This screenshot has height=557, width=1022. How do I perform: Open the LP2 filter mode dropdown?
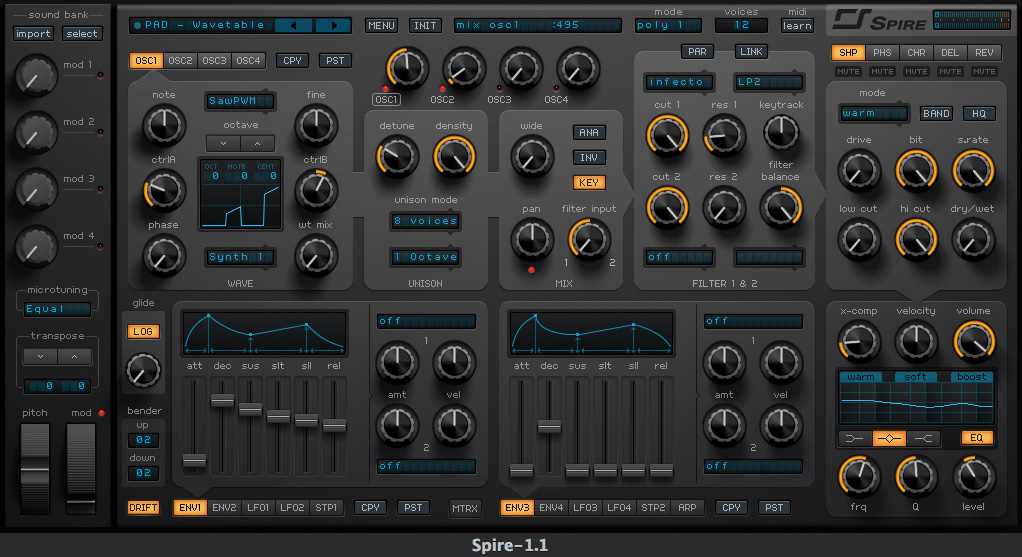(x=769, y=82)
